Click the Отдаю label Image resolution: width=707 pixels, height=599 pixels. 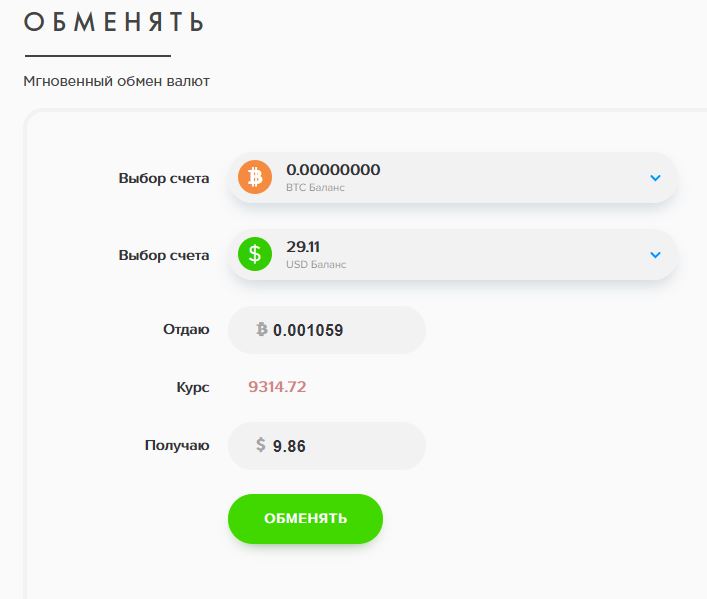(x=186, y=329)
